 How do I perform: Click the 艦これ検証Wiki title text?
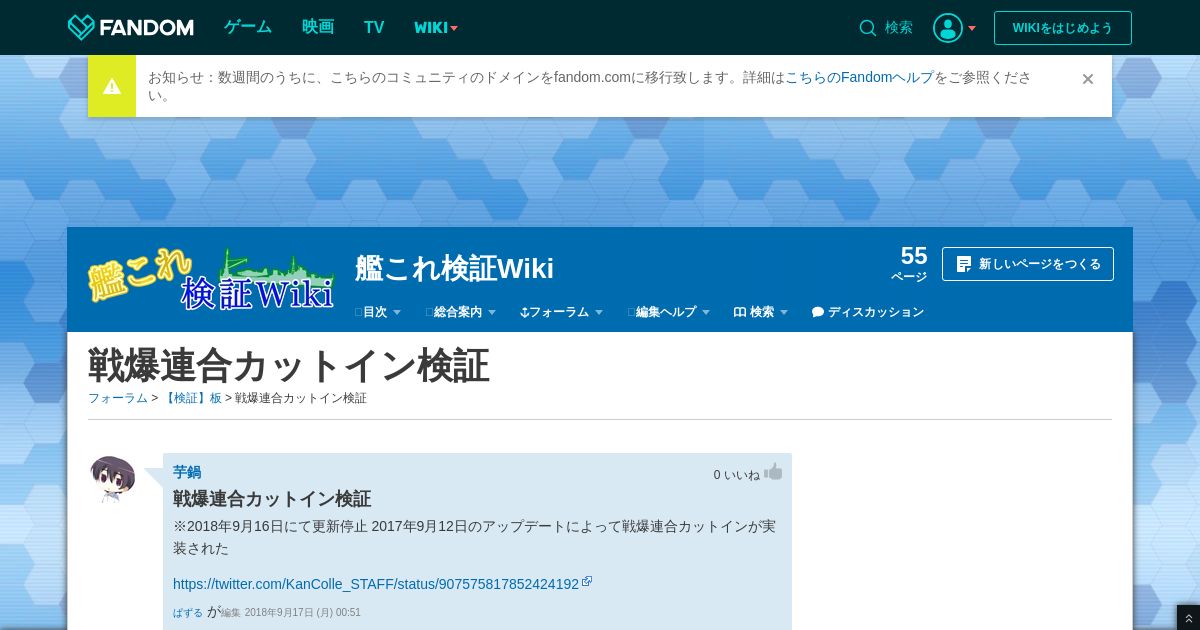point(455,268)
